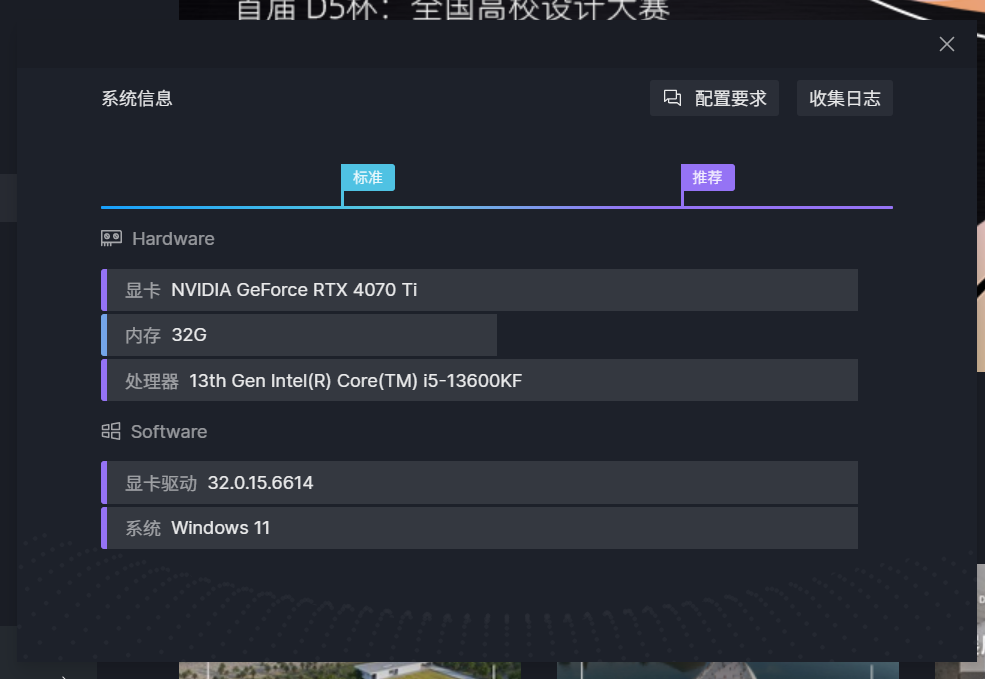The image size is (985, 679).
Task: Click the Software section label
Action: (x=169, y=432)
